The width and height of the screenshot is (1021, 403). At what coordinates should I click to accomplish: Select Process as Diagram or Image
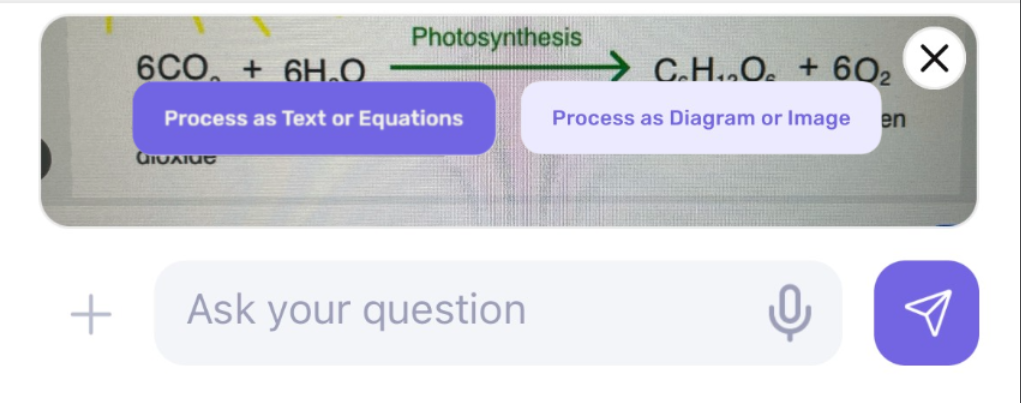coord(701,118)
